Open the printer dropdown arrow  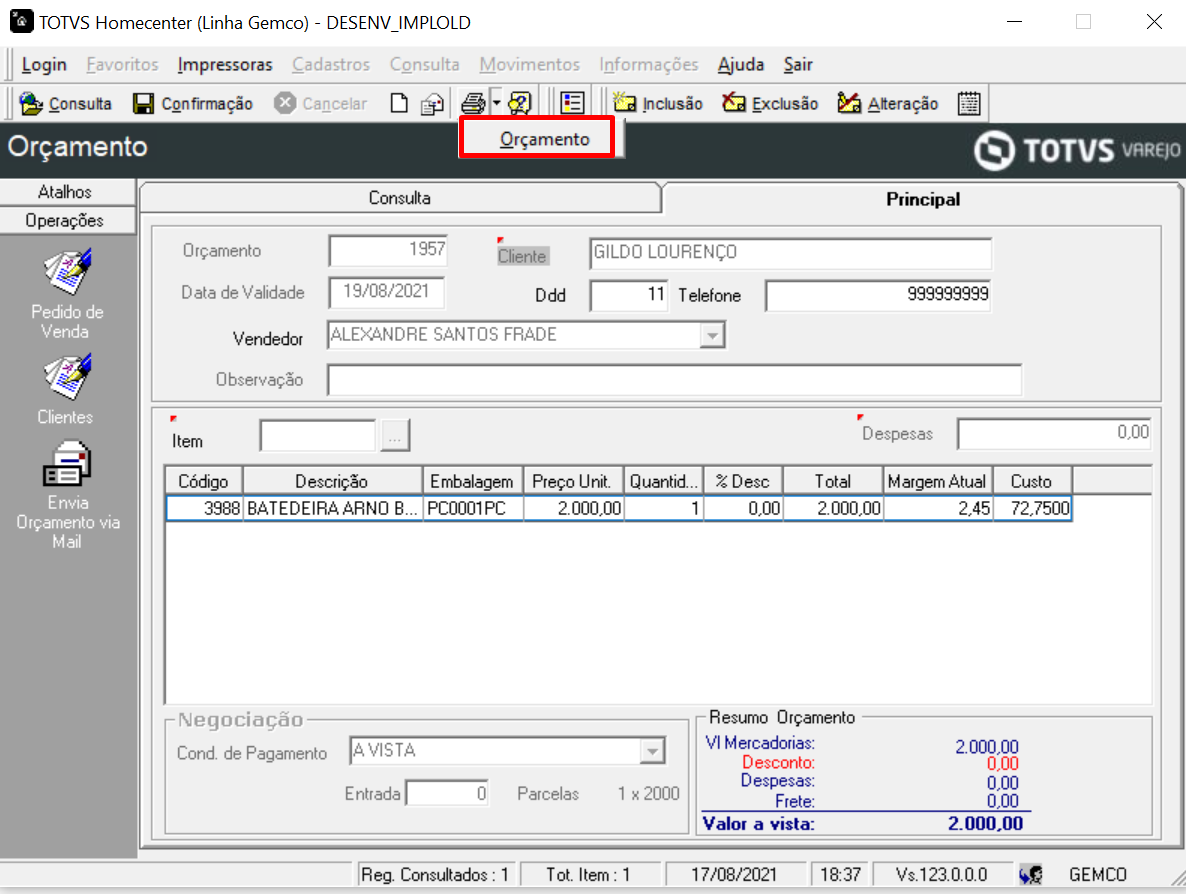(496, 103)
